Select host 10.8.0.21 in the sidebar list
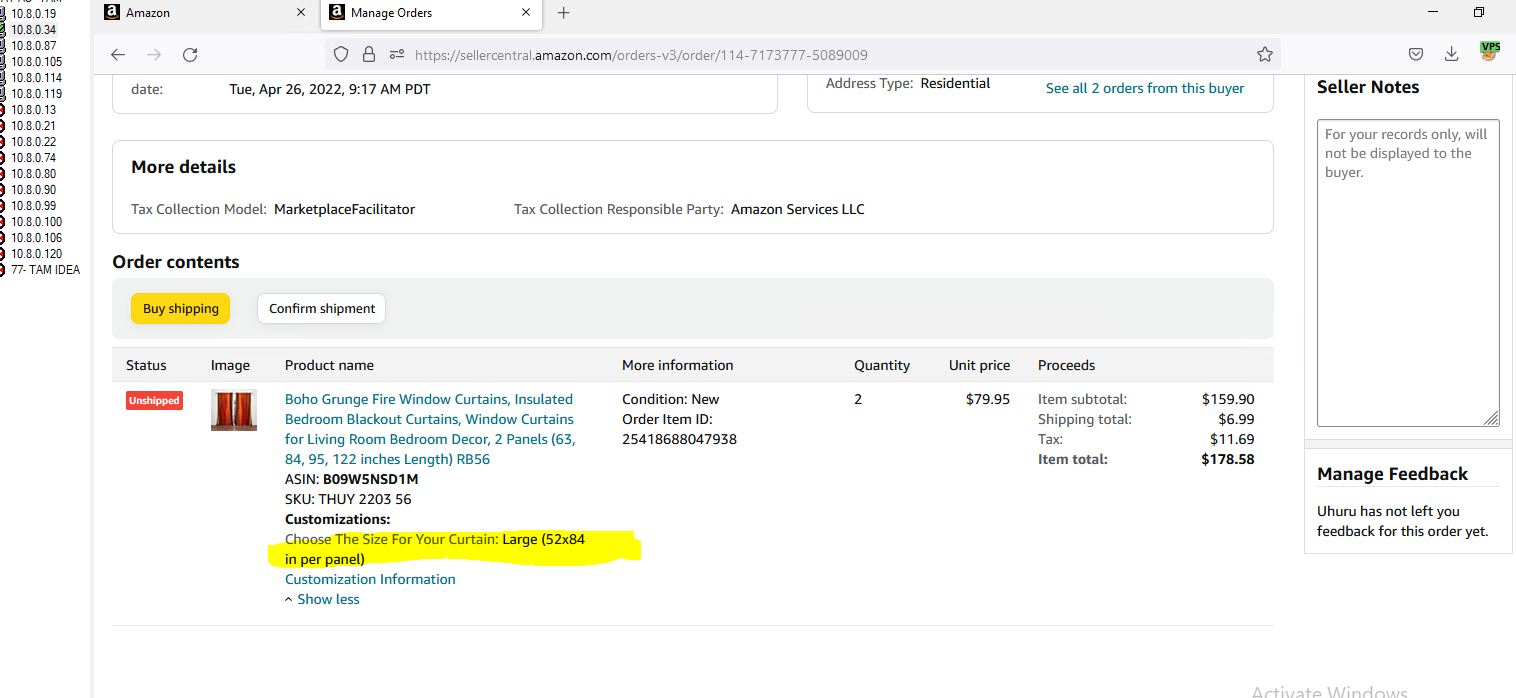The height and width of the screenshot is (698, 1516). point(34,126)
